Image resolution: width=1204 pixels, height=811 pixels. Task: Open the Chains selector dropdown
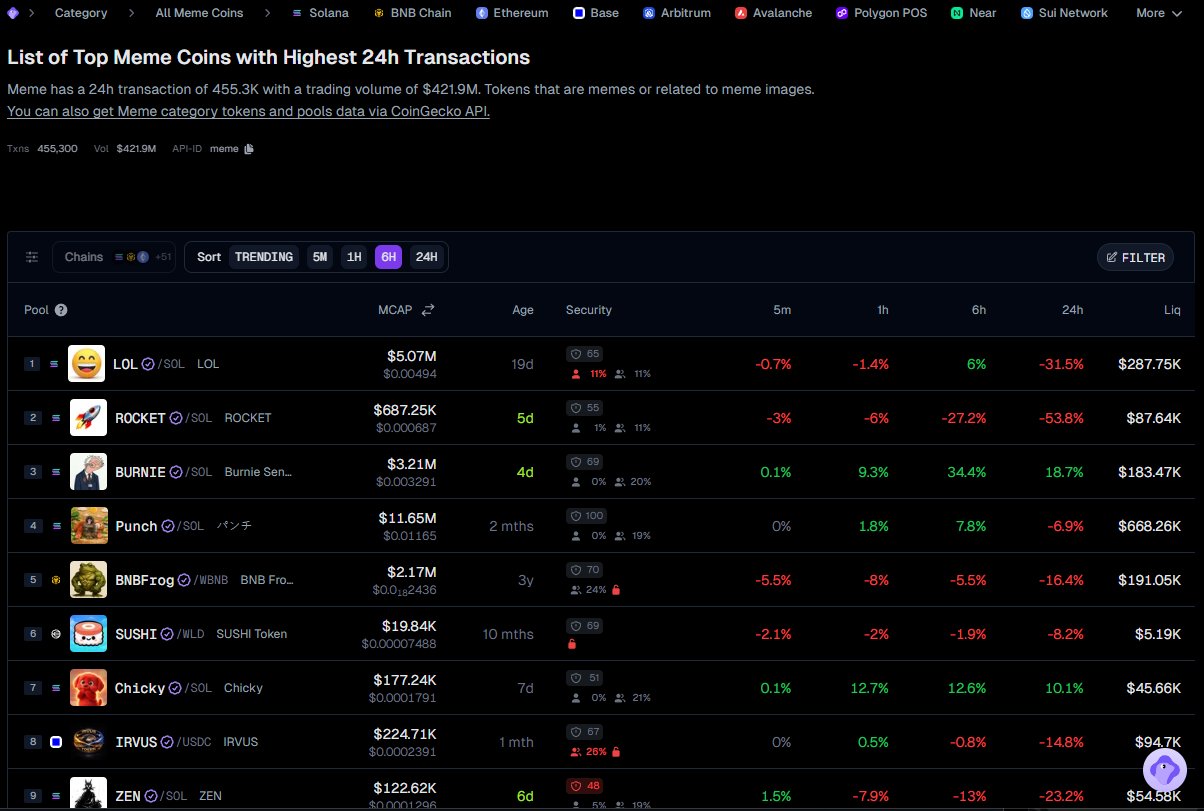[x=114, y=257]
